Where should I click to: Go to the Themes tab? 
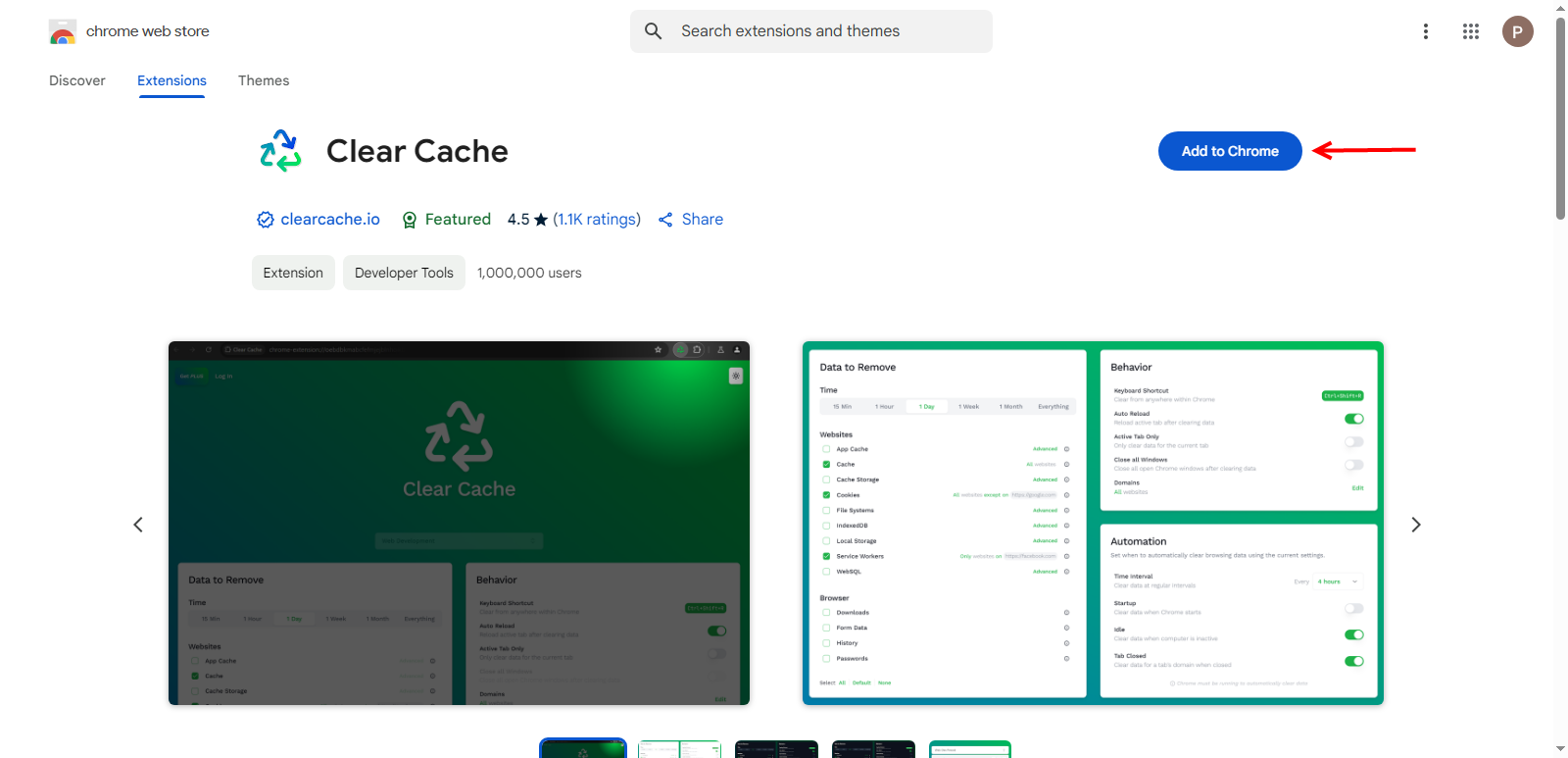pyautogui.click(x=264, y=80)
